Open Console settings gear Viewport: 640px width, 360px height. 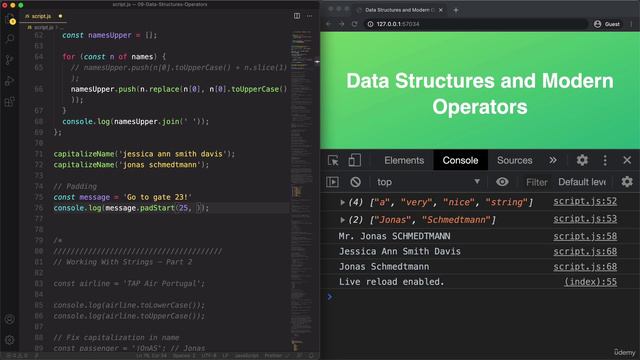[627, 182]
